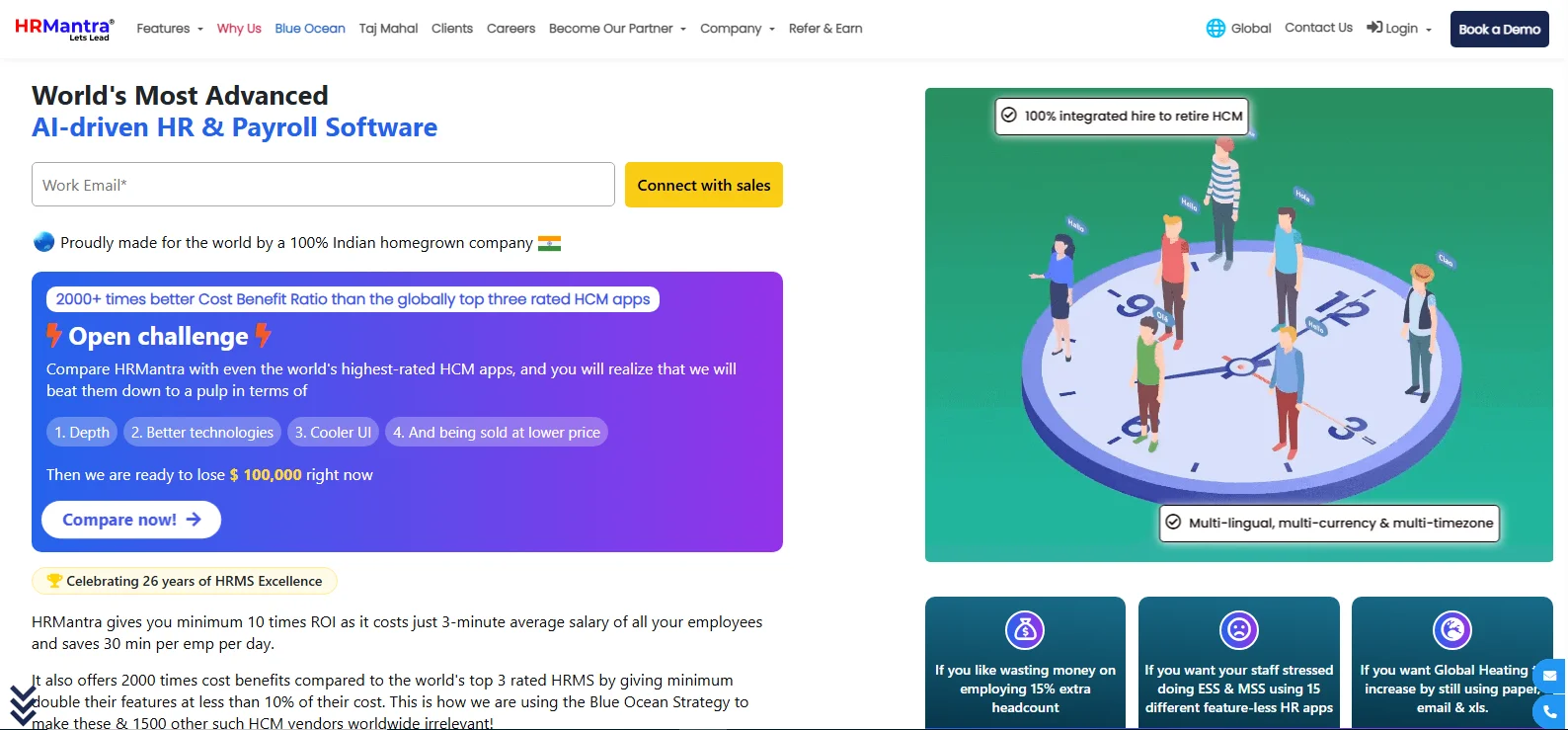Open the Login dropdown
1568x730 pixels.
click(x=1399, y=29)
